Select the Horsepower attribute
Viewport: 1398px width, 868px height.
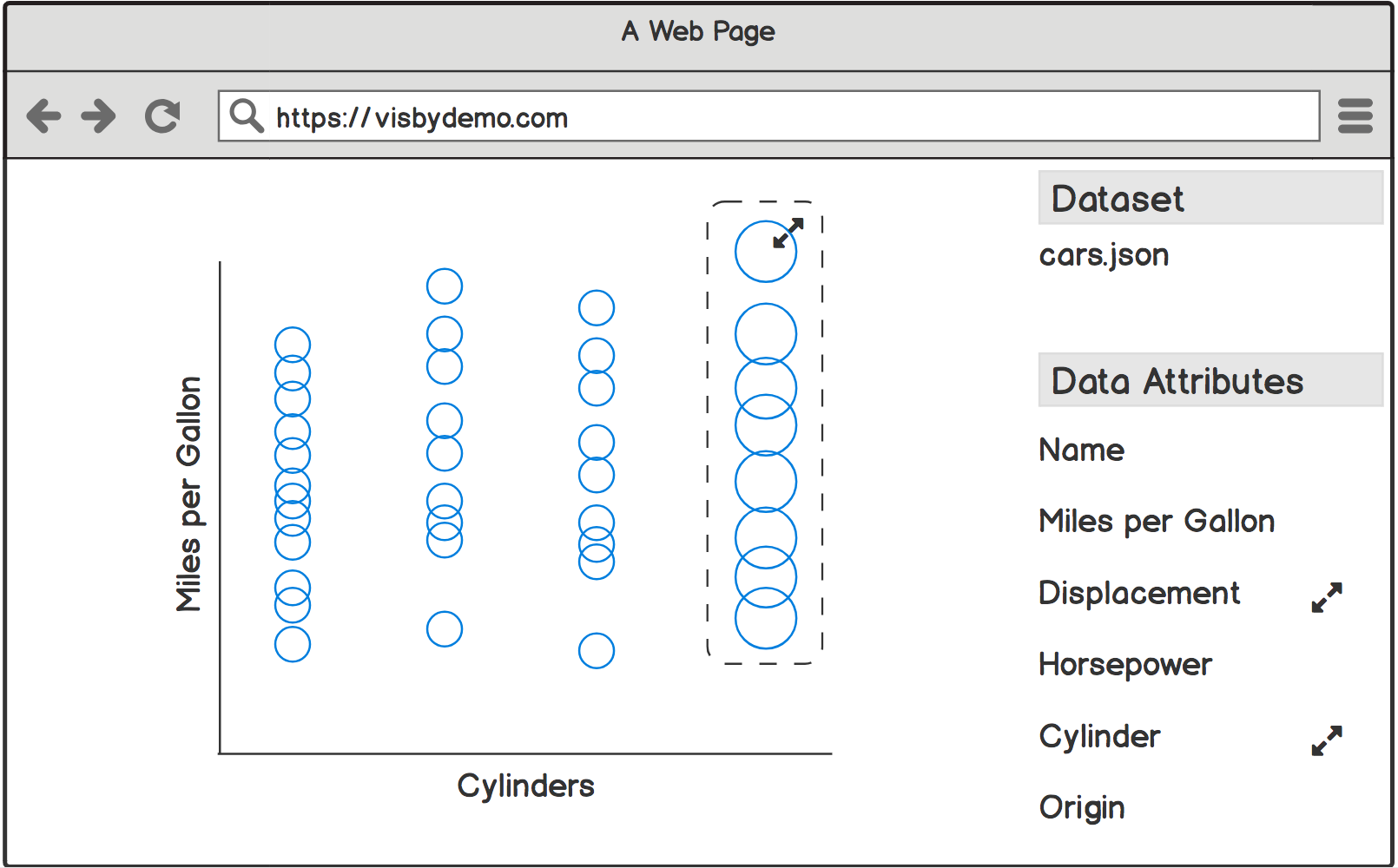(1124, 665)
